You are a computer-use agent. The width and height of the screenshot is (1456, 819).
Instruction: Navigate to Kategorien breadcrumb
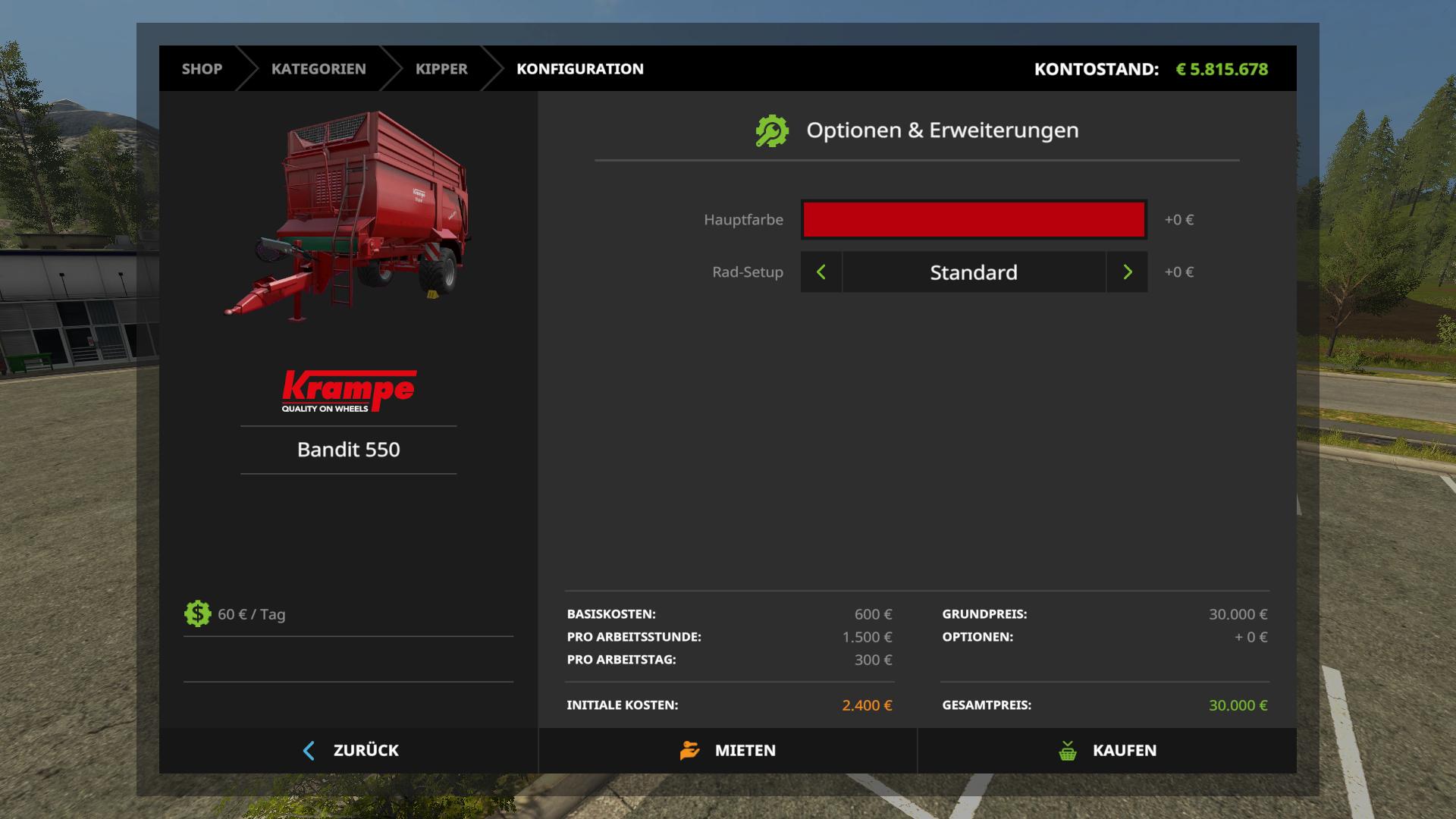click(x=318, y=69)
